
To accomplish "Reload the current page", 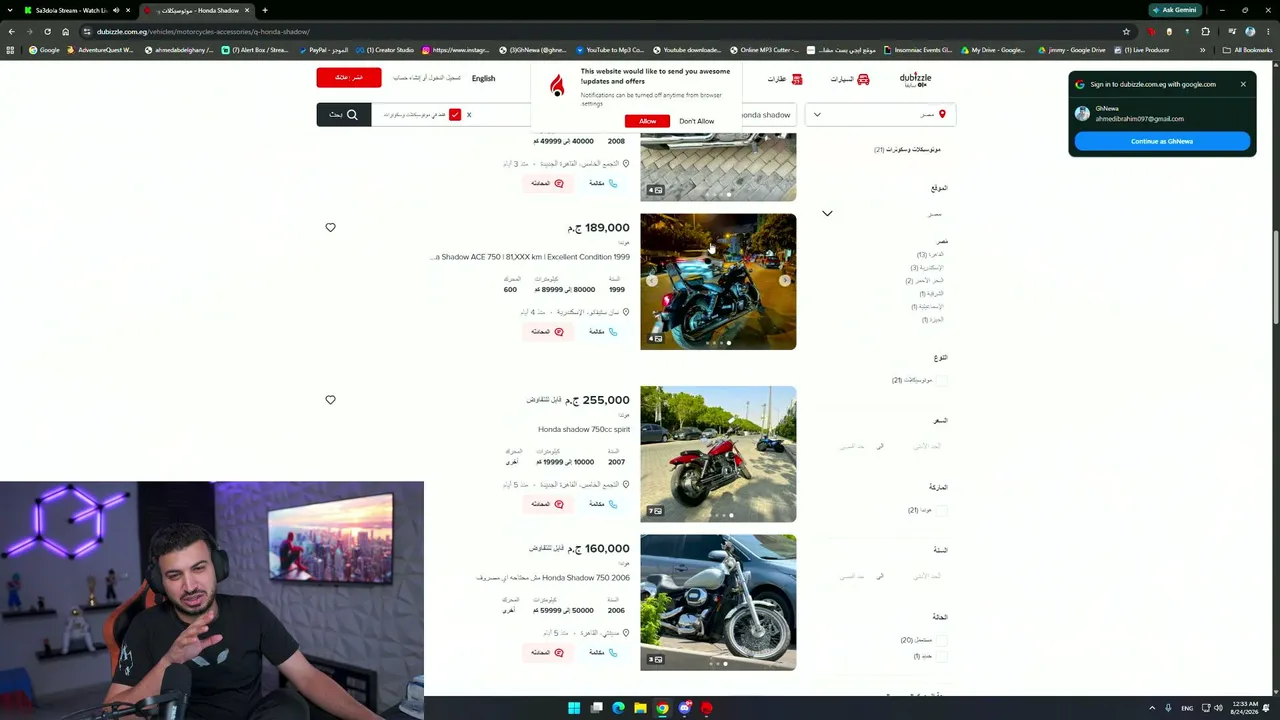I will tap(47, 31).
